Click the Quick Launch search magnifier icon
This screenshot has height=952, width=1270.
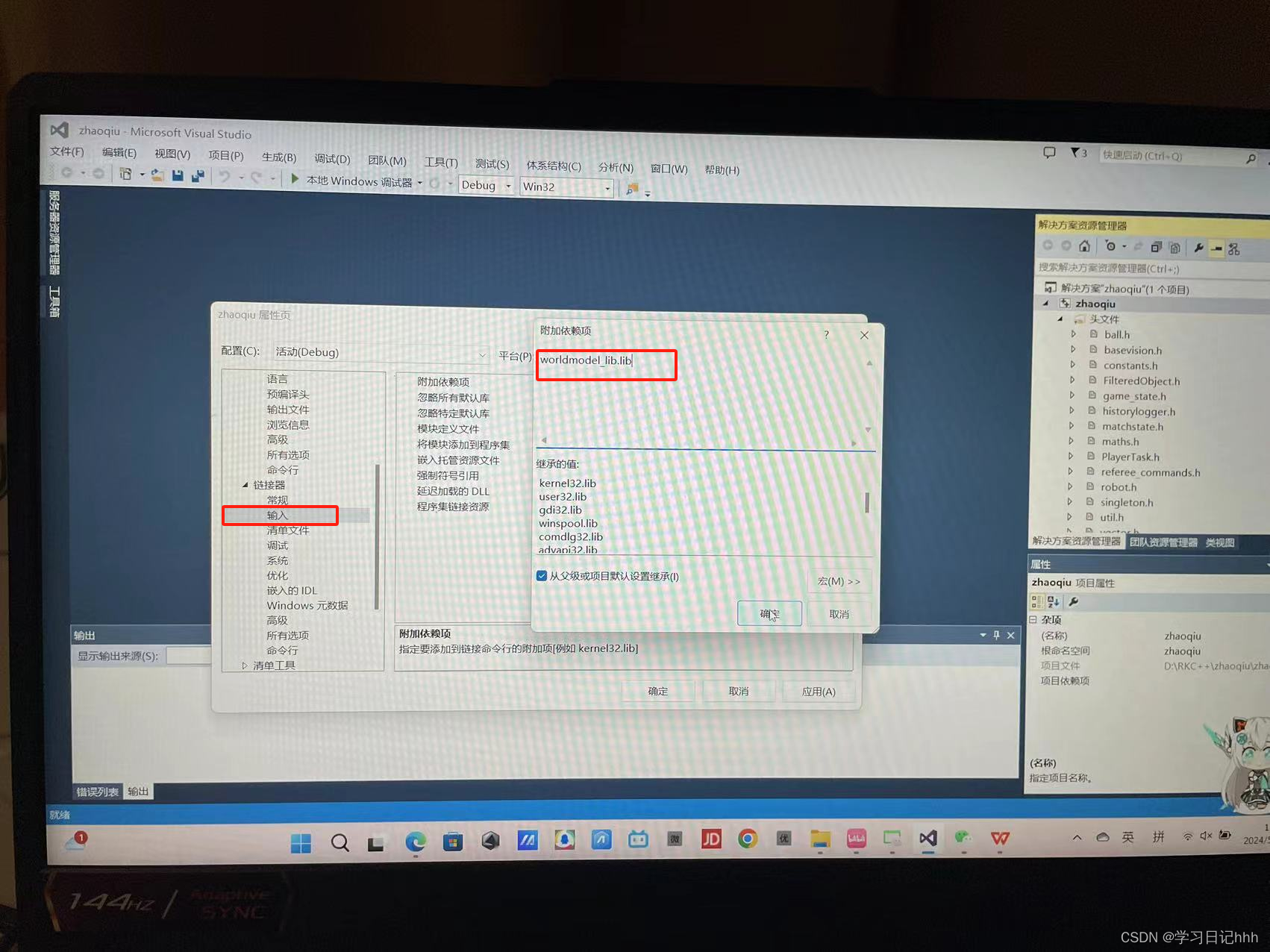pos(1251,158)
